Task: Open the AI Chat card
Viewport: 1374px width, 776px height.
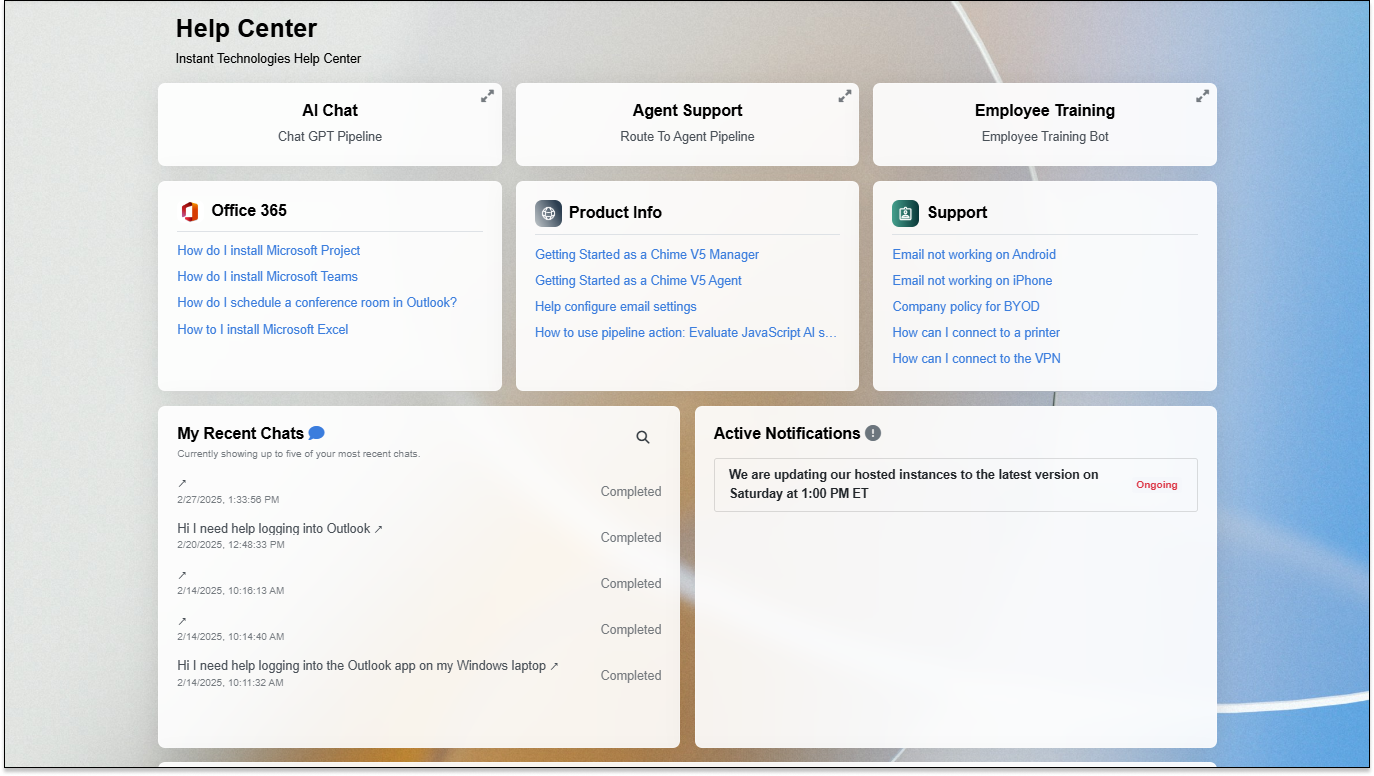Action: point(330,124)
